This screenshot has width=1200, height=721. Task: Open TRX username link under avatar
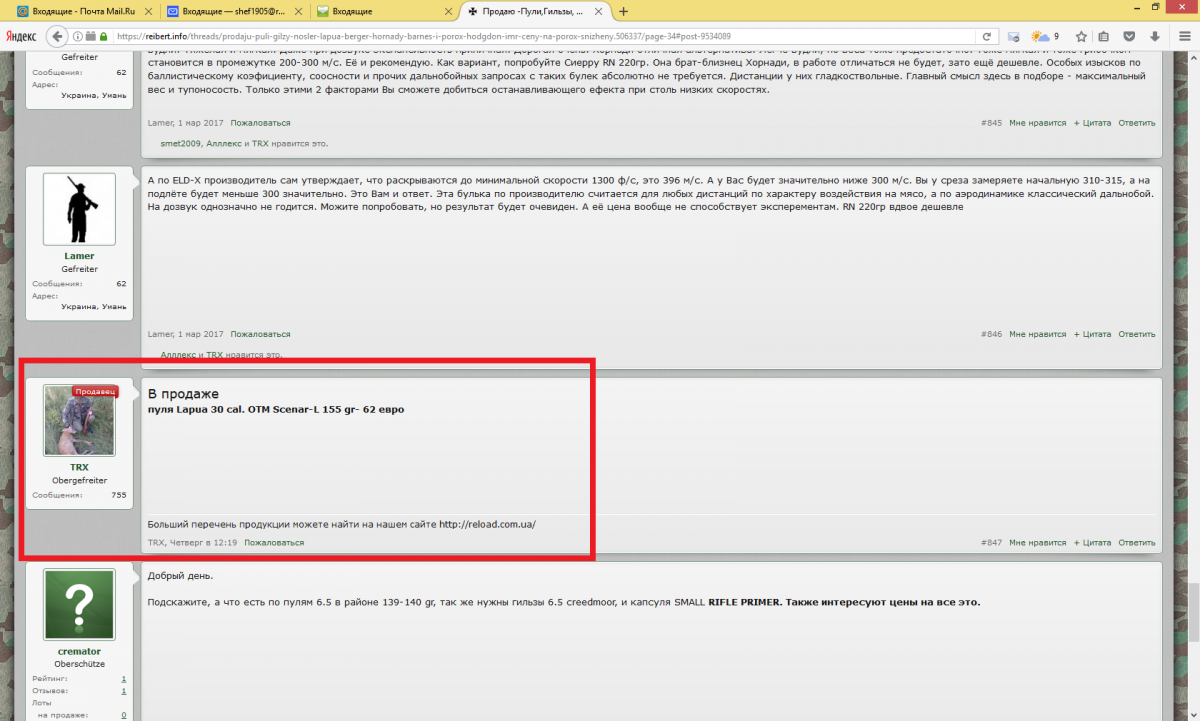79,467
